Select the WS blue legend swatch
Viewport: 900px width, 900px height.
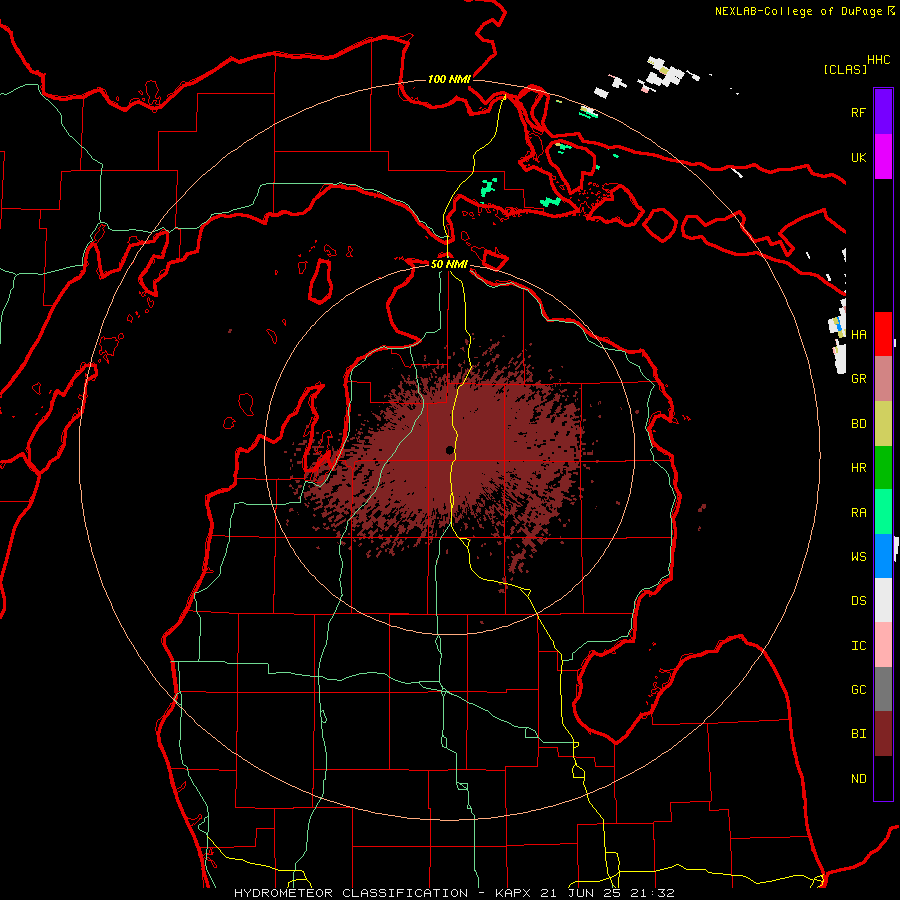883,556
